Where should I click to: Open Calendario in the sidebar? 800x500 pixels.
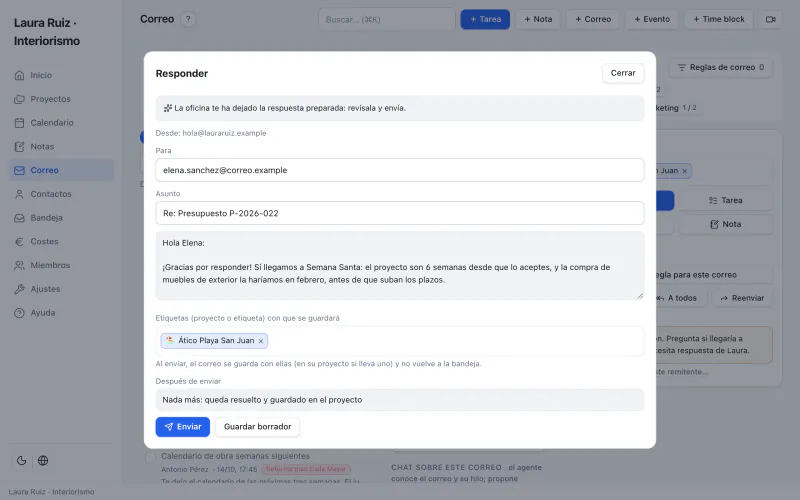pyautogui.click(x=61, y=122)
